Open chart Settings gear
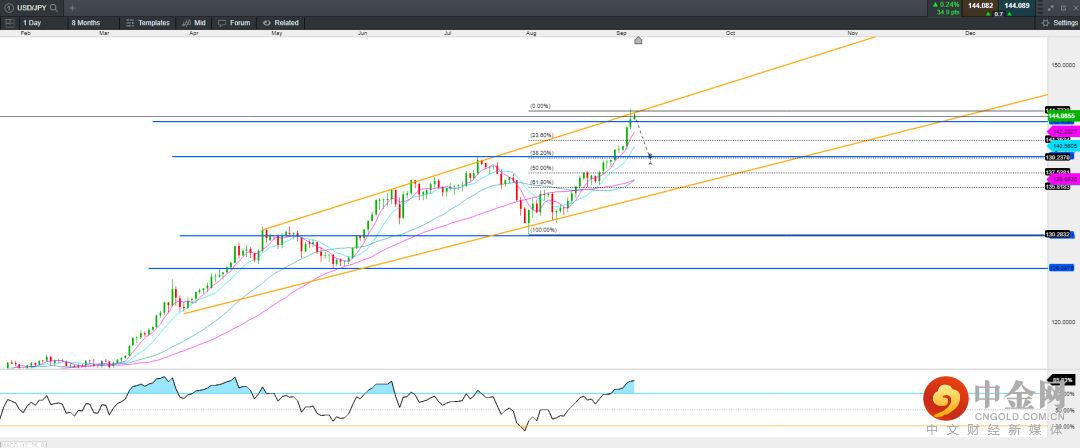 [1059, 22]
